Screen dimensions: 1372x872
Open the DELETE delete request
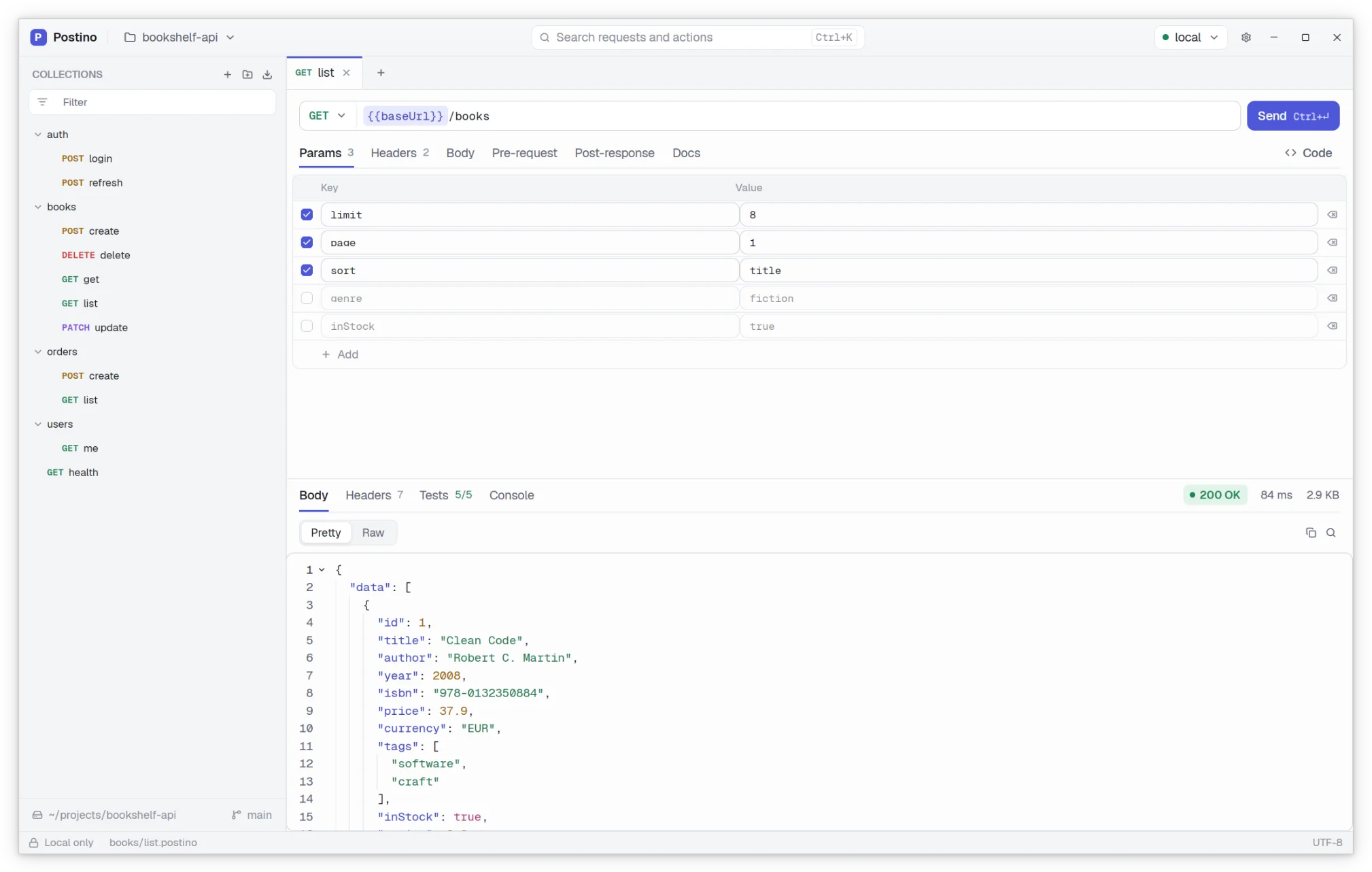[x=96, y=255]
